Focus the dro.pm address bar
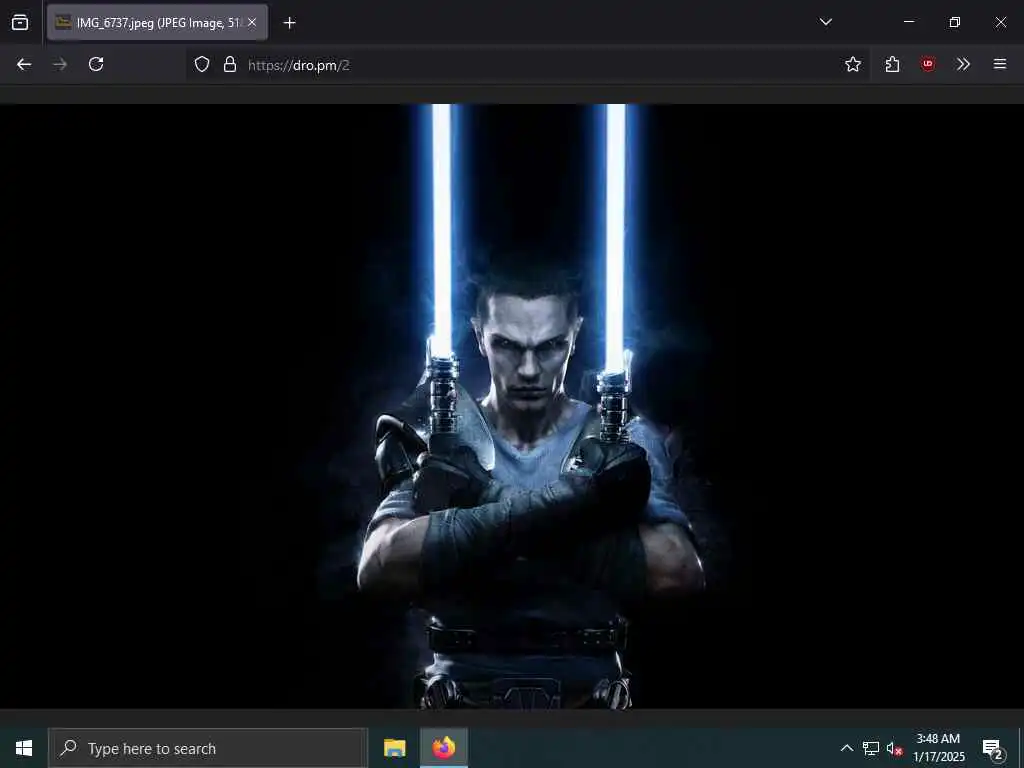This screenshot has width=1024, height=768. tap(527, 65)
